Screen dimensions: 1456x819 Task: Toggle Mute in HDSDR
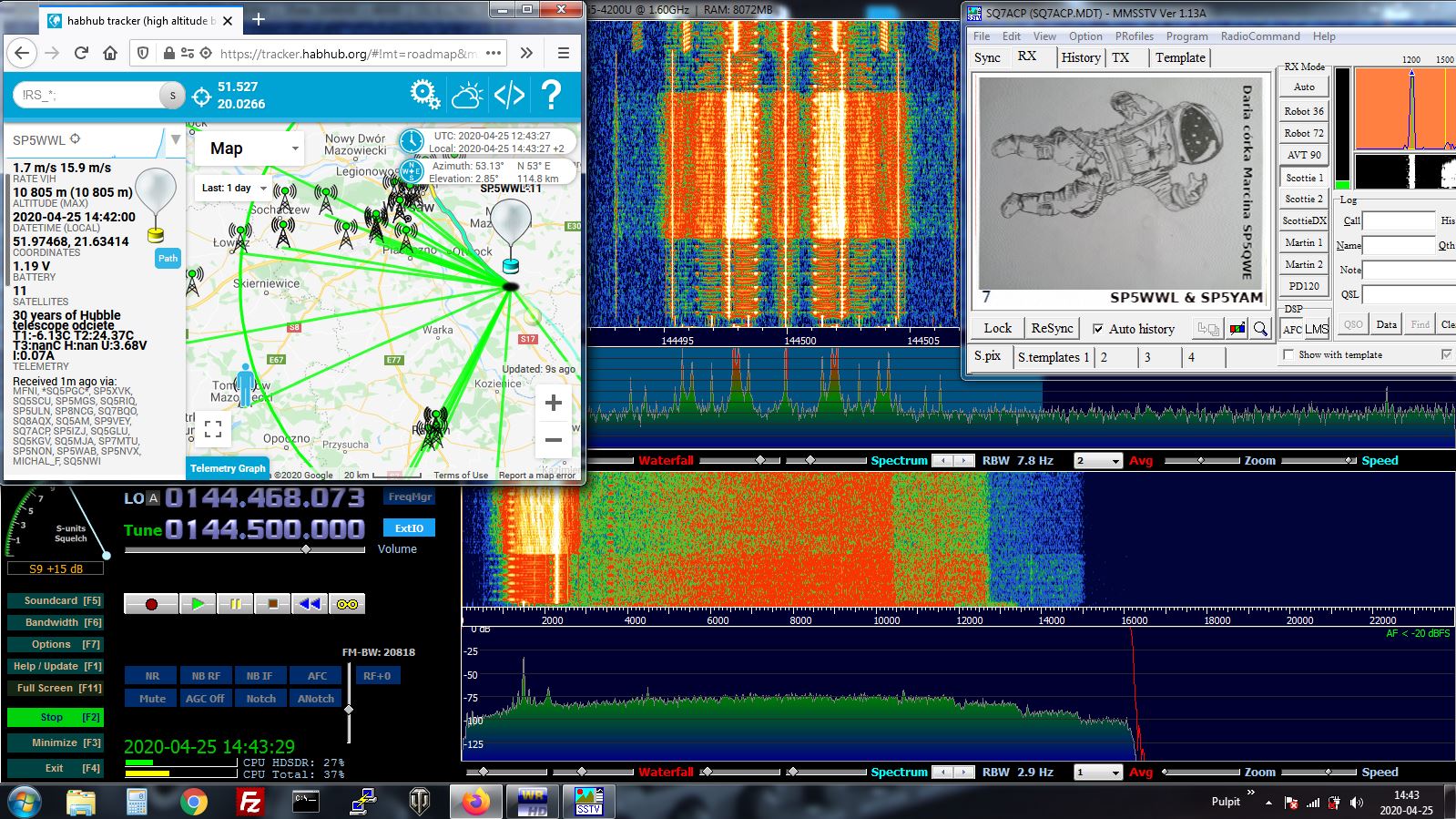(x=152, y=699)
